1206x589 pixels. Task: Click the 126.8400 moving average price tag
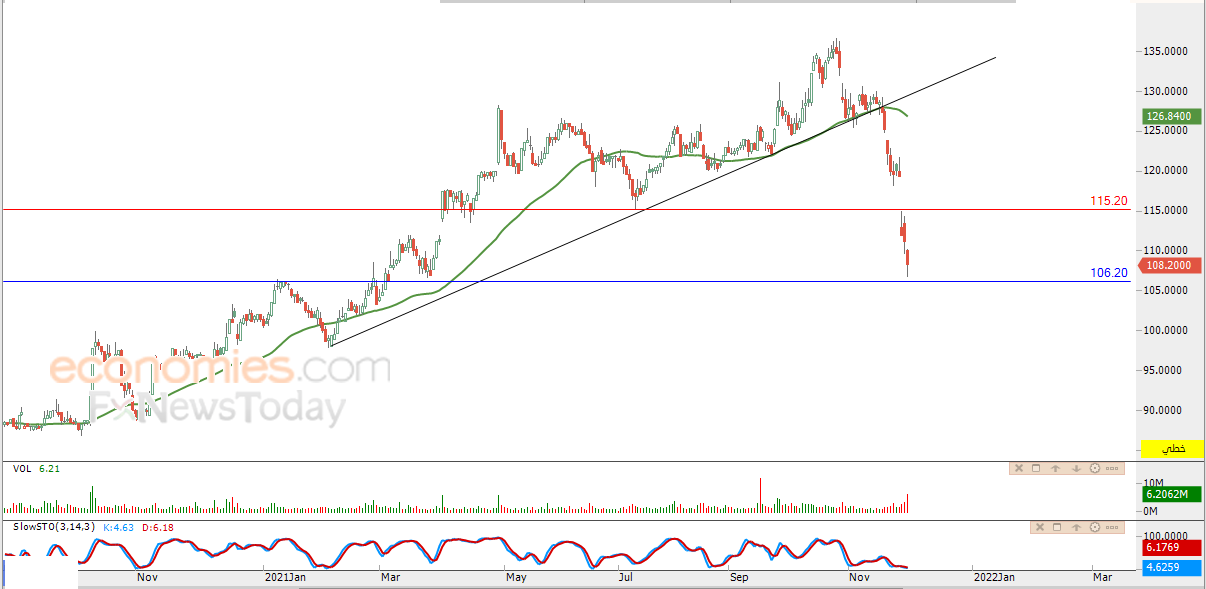1172,117
